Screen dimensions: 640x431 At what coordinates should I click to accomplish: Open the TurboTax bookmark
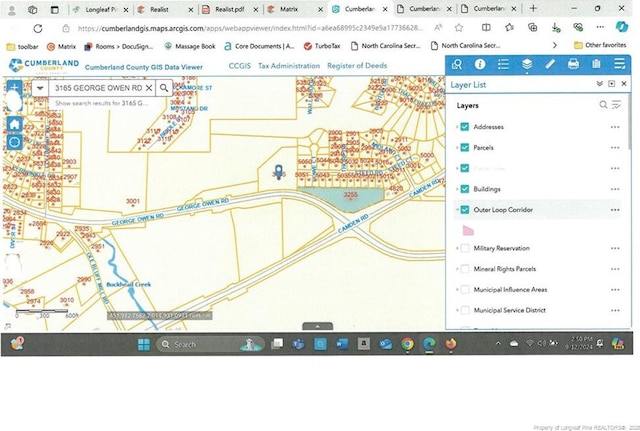click(x=322, y=46)
